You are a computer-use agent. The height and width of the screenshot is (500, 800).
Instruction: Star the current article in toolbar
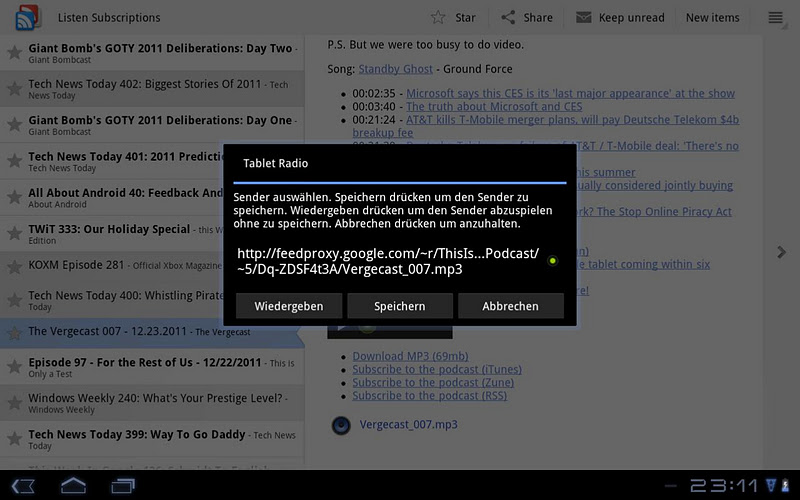click(x=453, y=17)
